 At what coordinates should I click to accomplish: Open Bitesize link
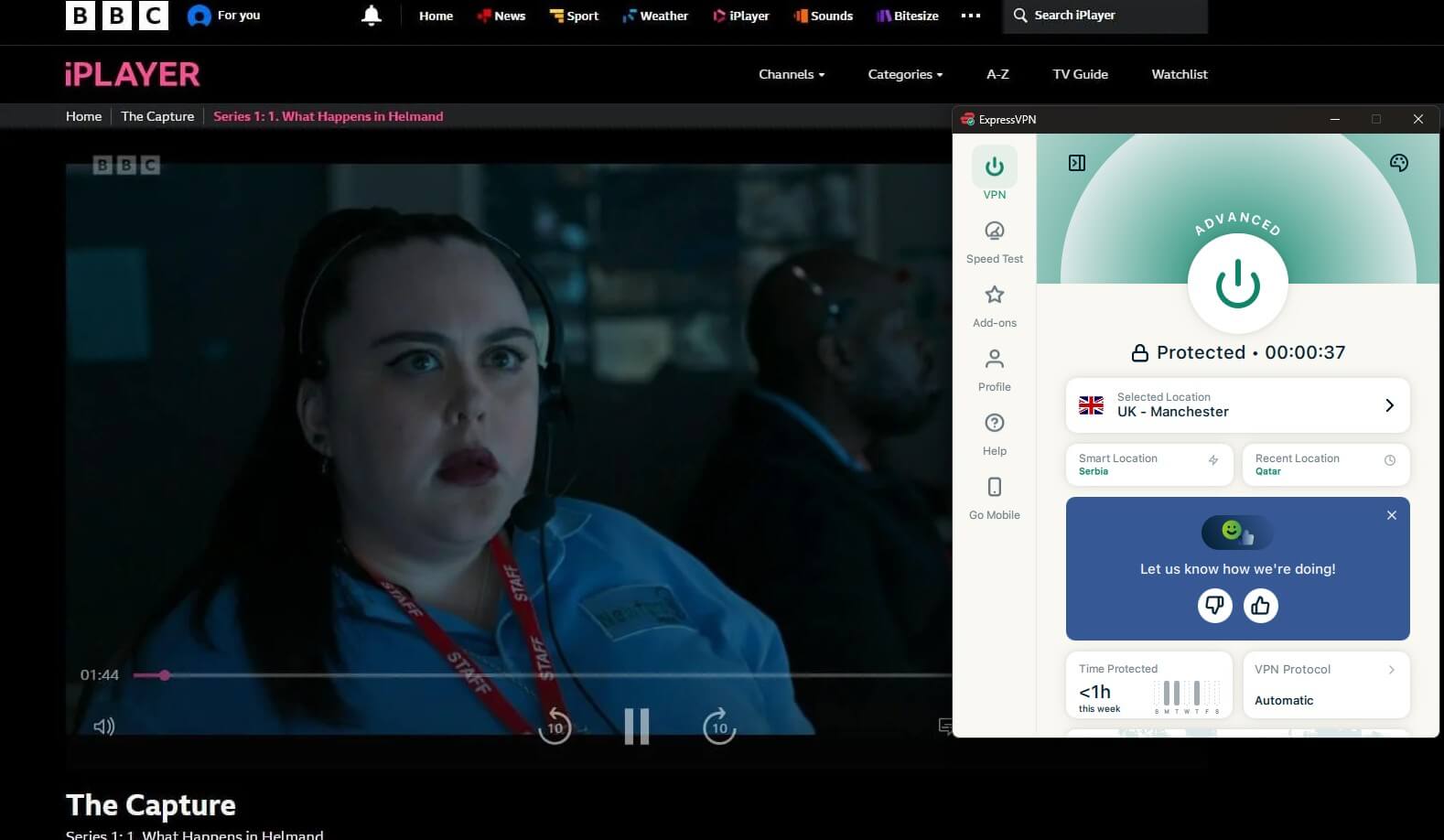(908, 16)
